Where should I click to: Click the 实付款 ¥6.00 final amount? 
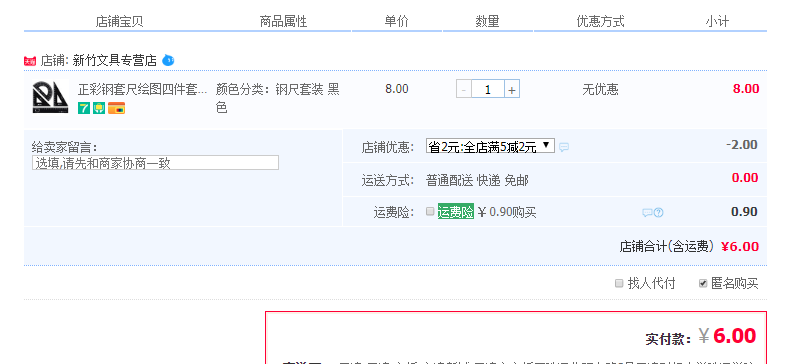[x=701, y=336]
